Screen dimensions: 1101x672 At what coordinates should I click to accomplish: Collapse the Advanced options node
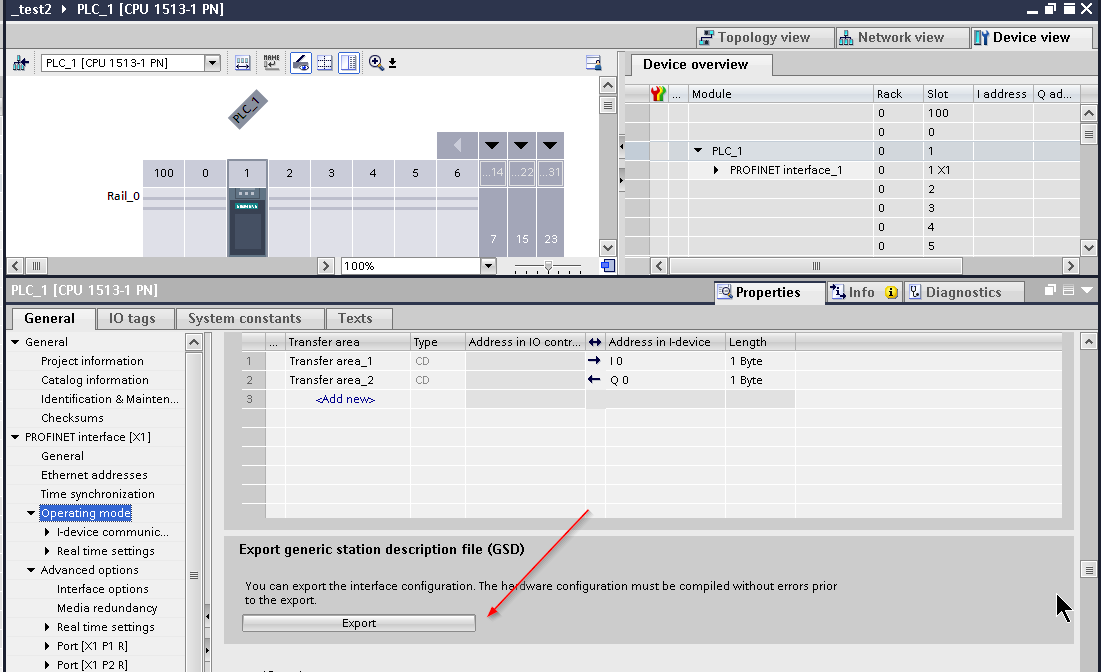(x=31, y=570)
